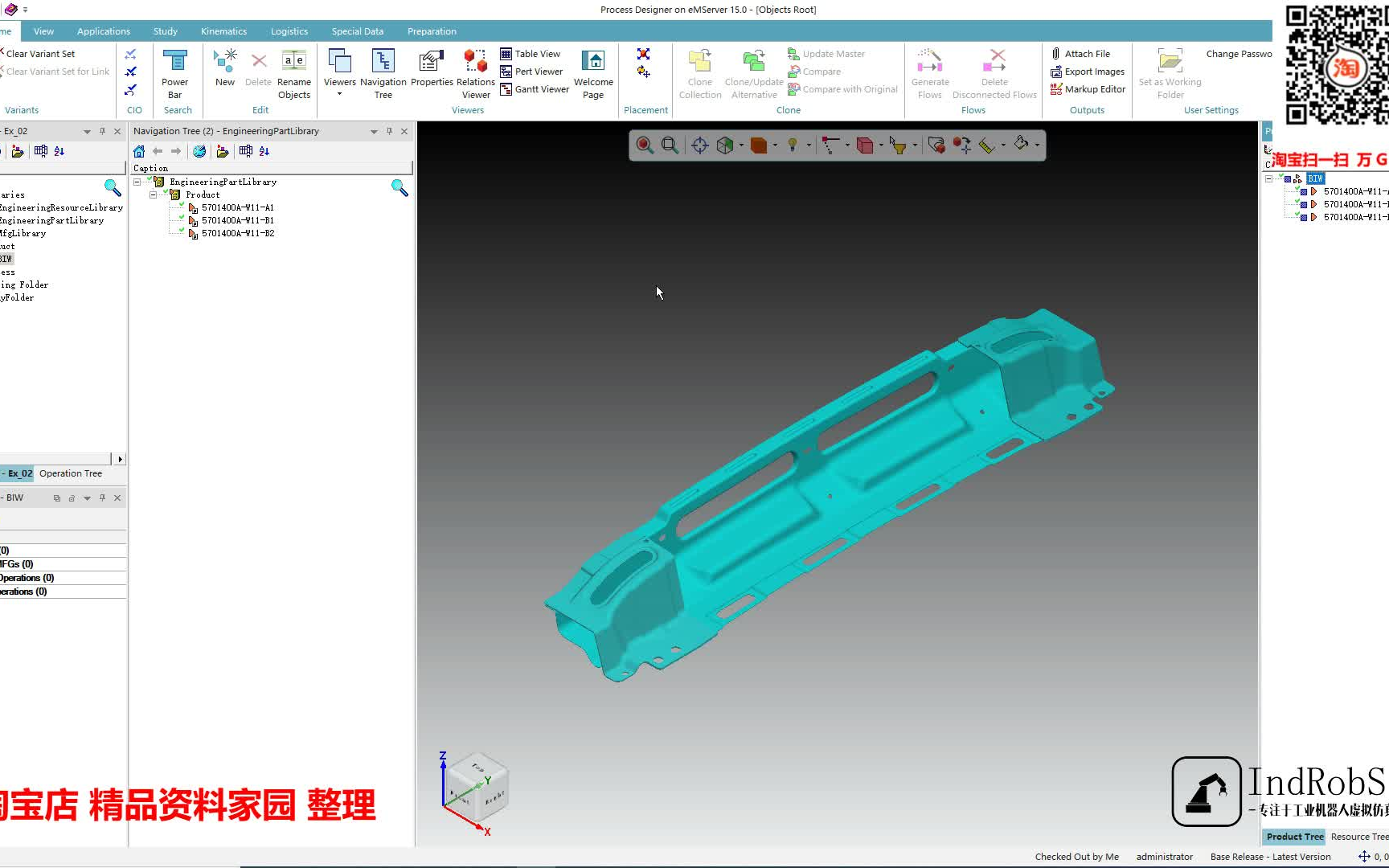Click the Caption column header
Viewport: 1389px width, 868px height.
point(271,168)
